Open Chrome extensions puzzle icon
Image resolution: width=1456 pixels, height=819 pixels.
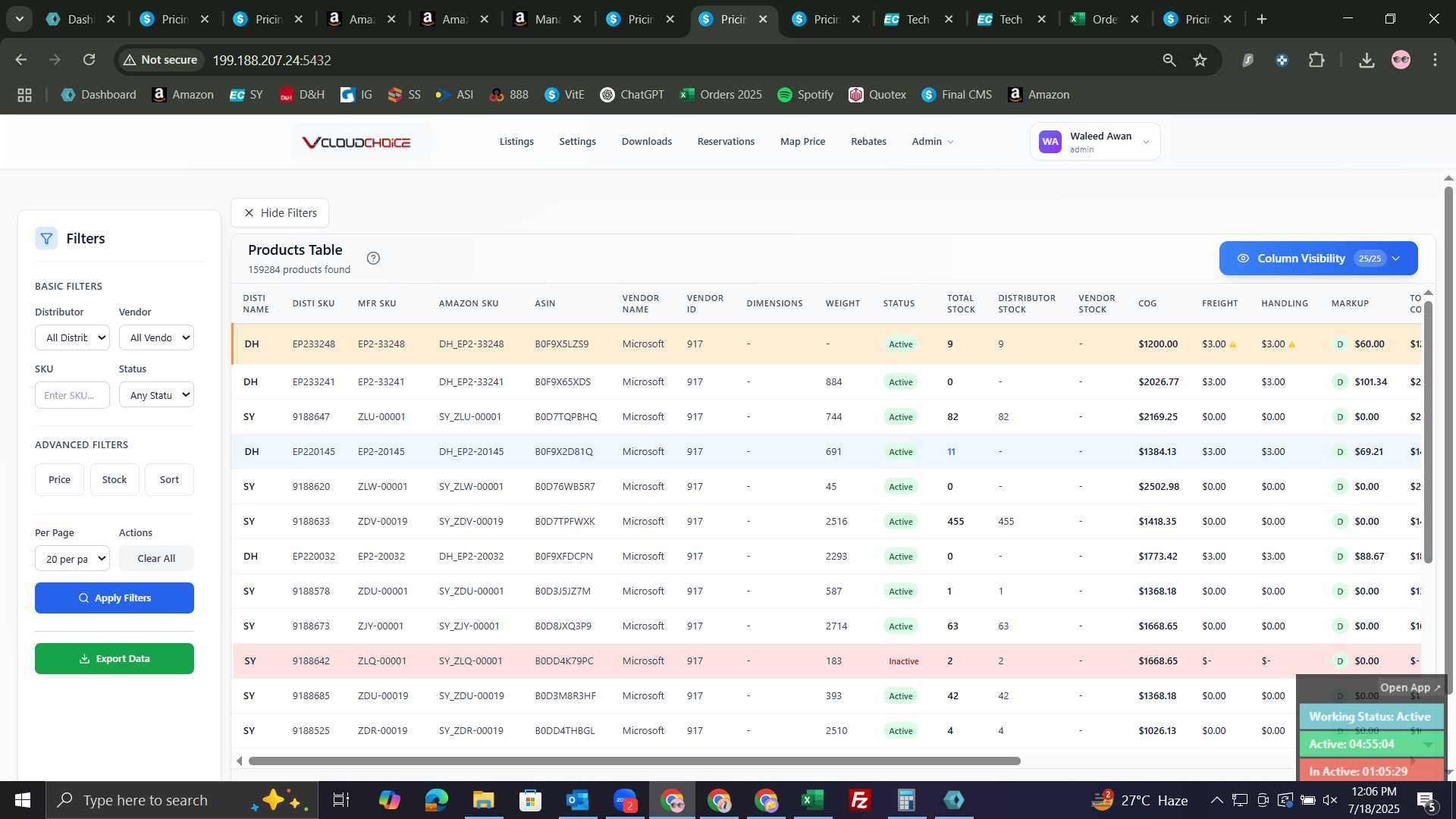pyautogui.click(x=1316, y=60)
